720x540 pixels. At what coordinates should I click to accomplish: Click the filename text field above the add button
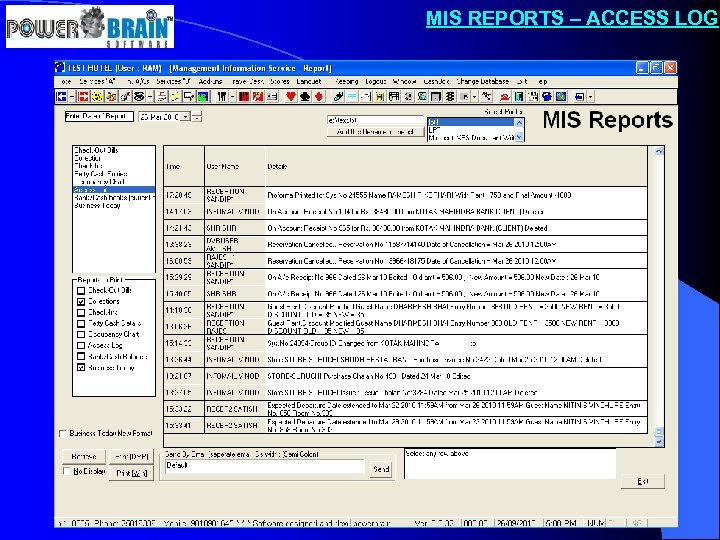pyautogui.click(x=375, y=120)
